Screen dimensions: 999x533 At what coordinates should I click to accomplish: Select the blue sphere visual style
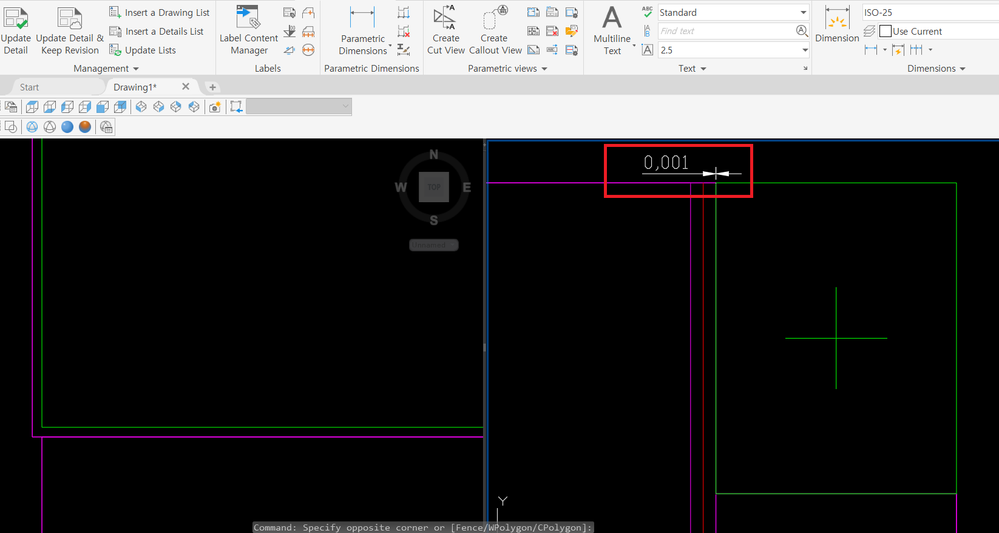point(68,127)
